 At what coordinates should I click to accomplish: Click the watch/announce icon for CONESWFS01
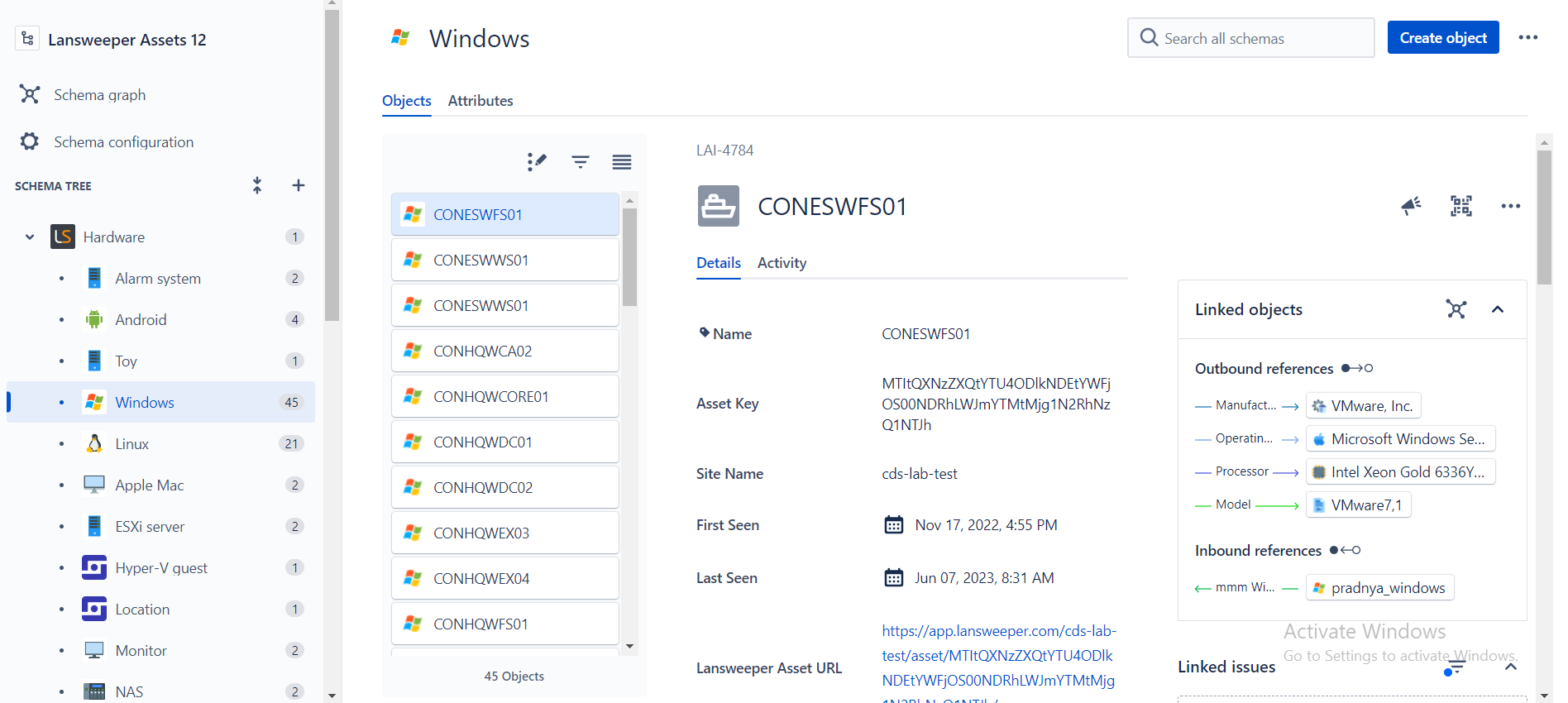1411,206
